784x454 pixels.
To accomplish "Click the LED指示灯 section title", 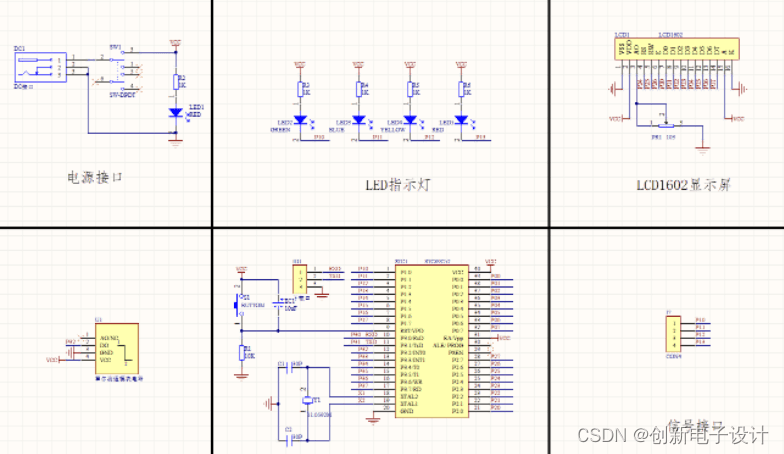I will pos(398,185).
